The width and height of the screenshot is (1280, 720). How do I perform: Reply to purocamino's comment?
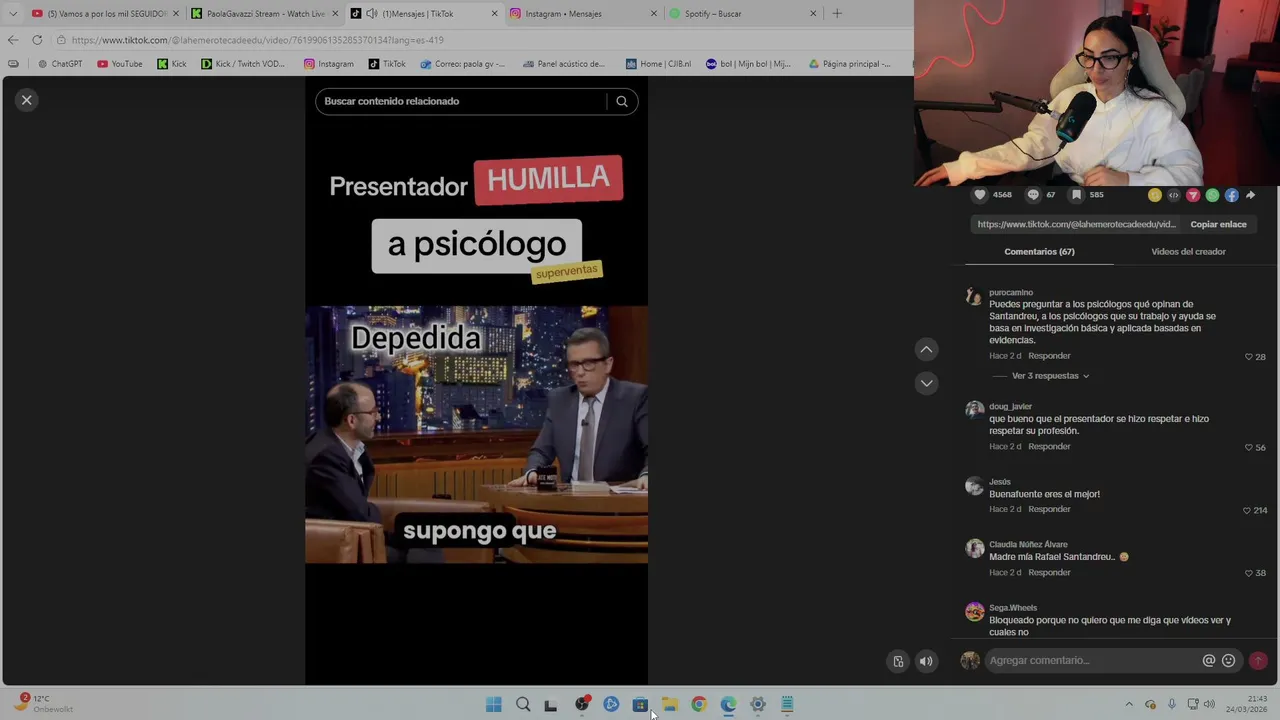[x=1049, y=356]
